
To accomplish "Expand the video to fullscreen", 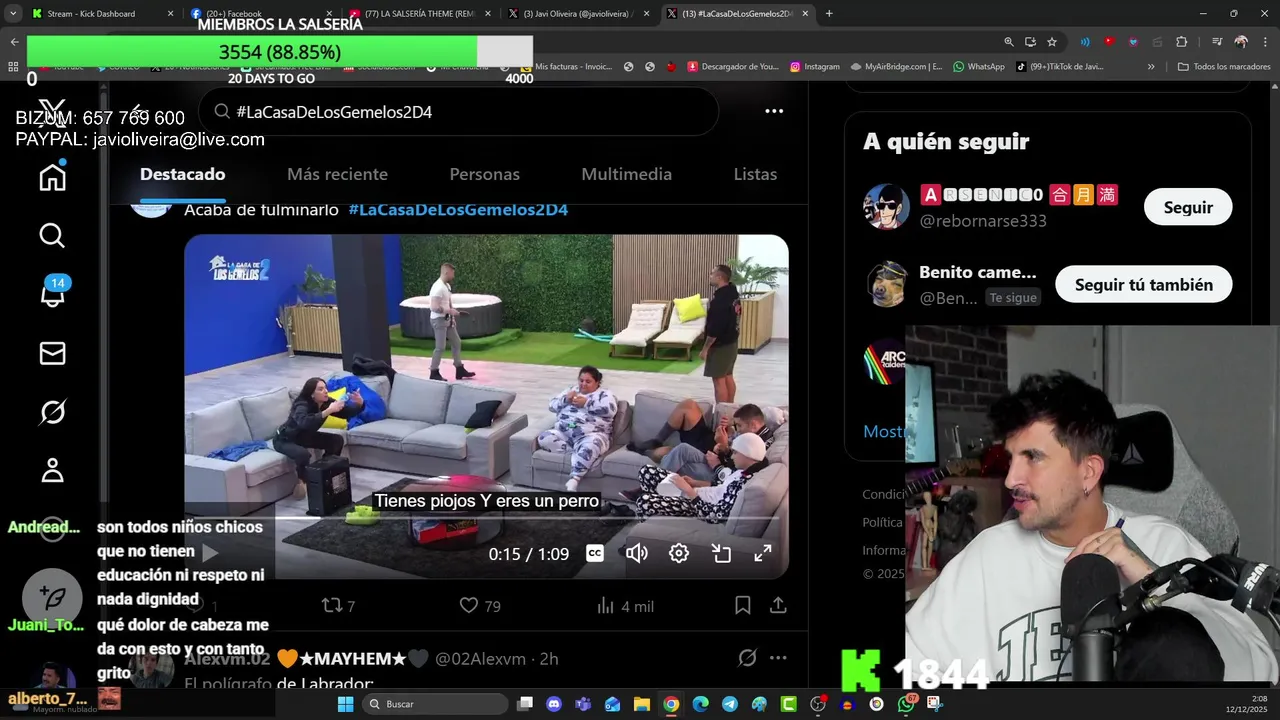I will (x=763, y=553).
